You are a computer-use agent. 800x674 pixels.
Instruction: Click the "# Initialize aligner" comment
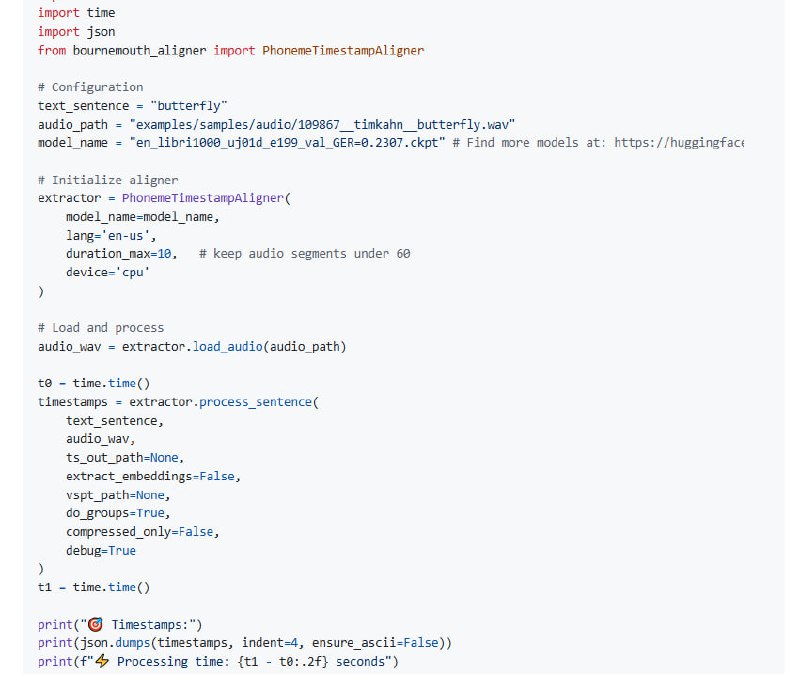tap(108, 179)
